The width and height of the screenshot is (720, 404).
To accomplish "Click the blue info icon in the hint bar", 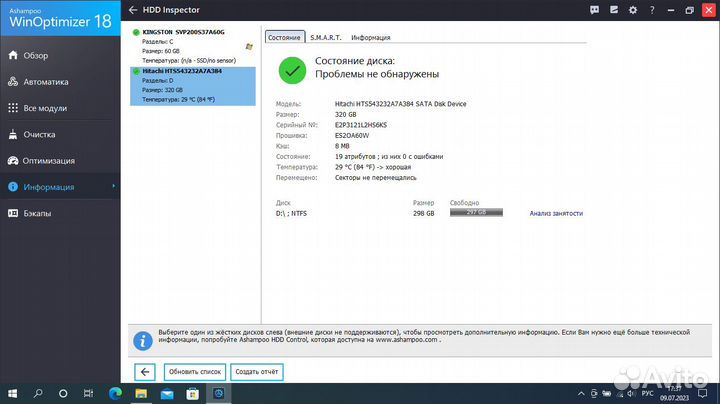I will (x=143, y=341).
